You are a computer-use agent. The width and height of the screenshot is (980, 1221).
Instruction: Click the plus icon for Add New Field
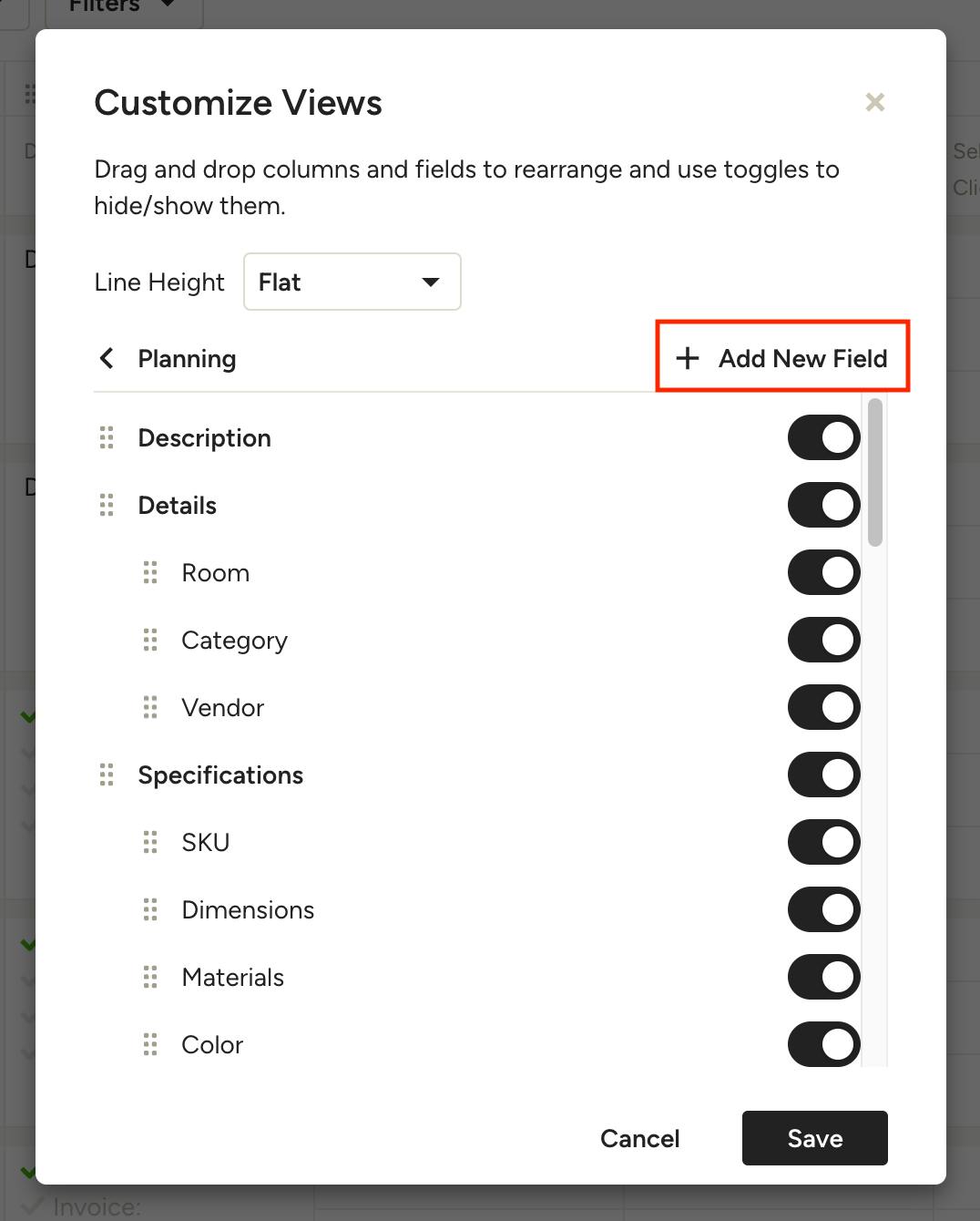tap(688, 358)
